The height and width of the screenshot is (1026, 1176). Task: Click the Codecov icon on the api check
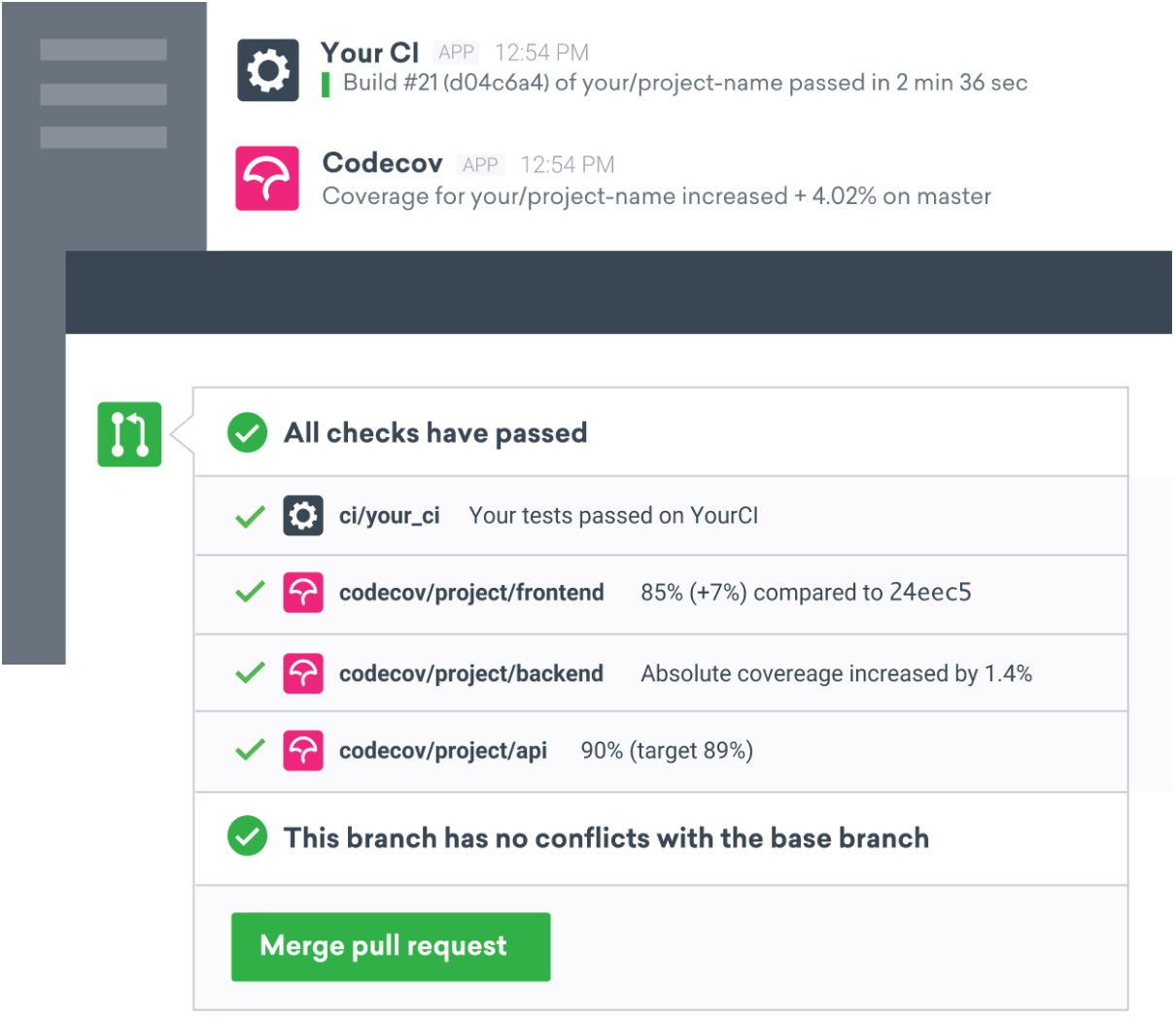coord(304,751)
